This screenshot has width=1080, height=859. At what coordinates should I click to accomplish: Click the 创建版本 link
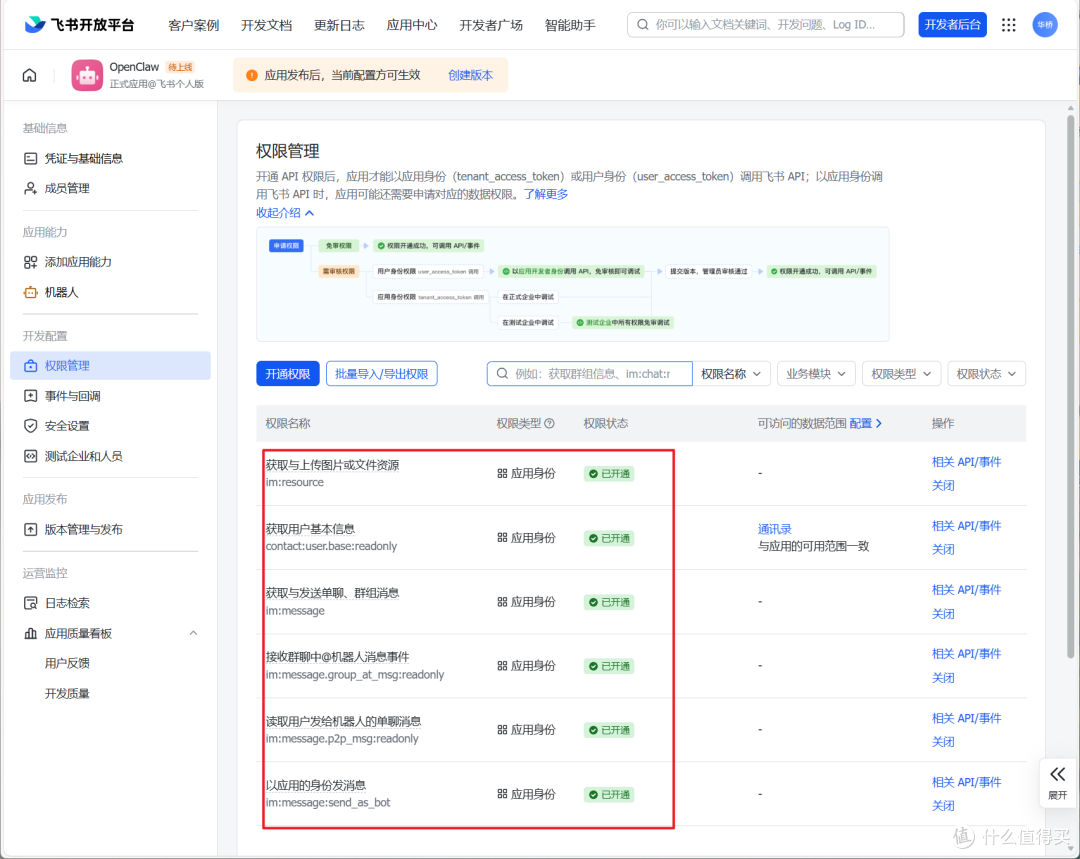click(470, 75)
